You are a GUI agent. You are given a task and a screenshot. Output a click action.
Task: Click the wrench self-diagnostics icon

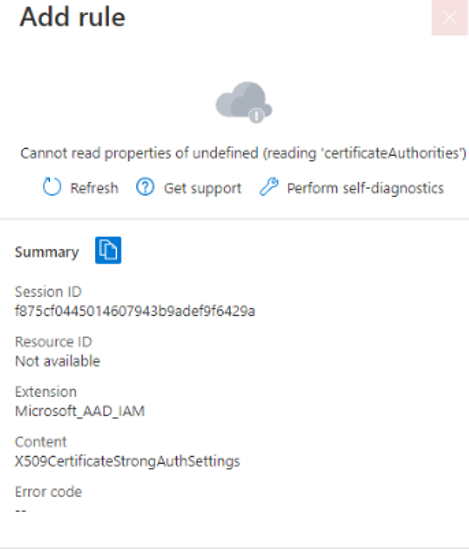pos(269,187)
